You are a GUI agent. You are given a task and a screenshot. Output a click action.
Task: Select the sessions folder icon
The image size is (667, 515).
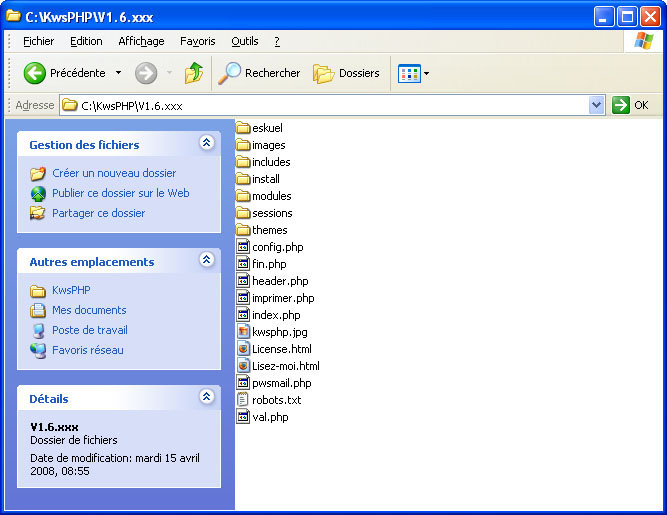(243, 213)
